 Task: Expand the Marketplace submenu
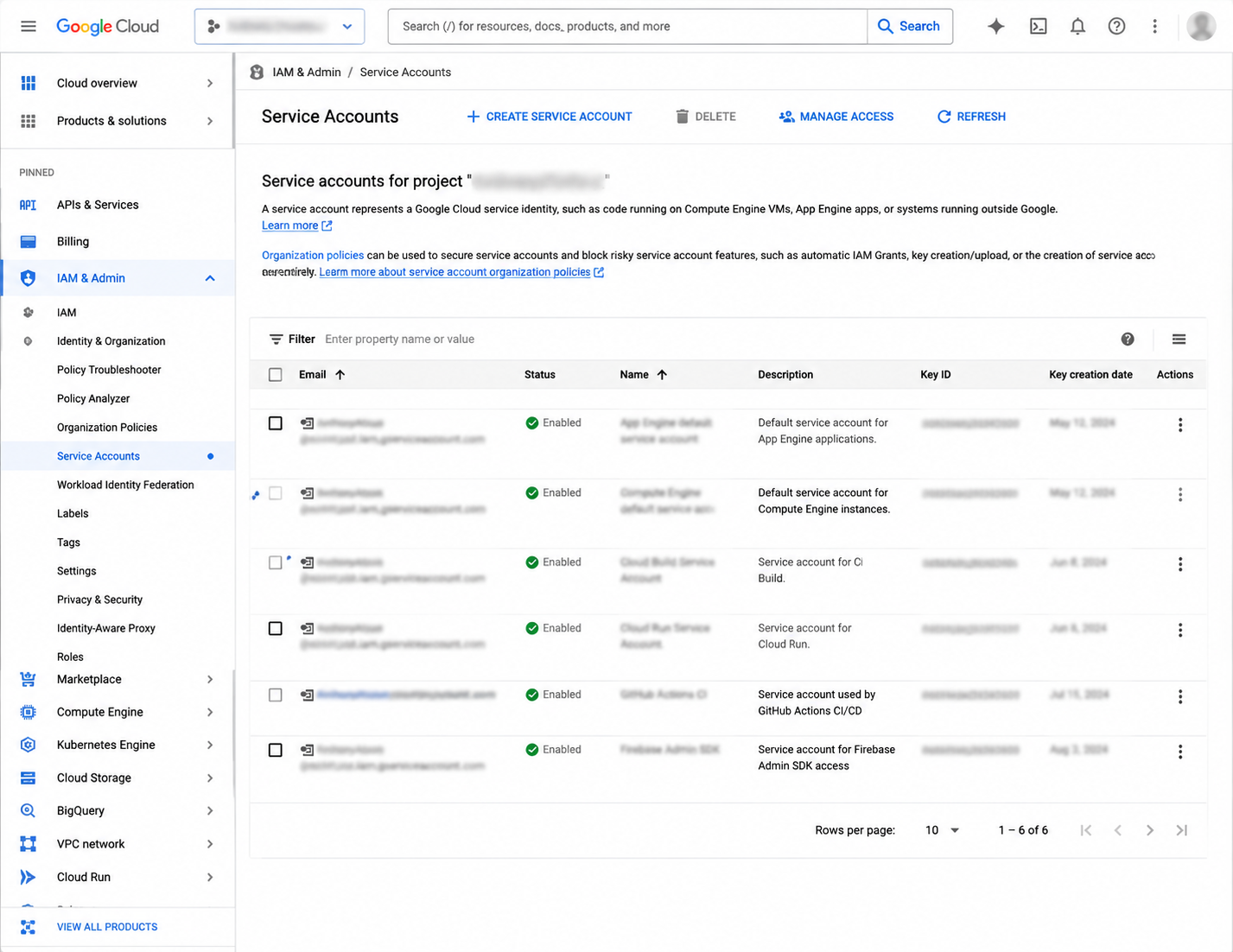pos(210,680)
